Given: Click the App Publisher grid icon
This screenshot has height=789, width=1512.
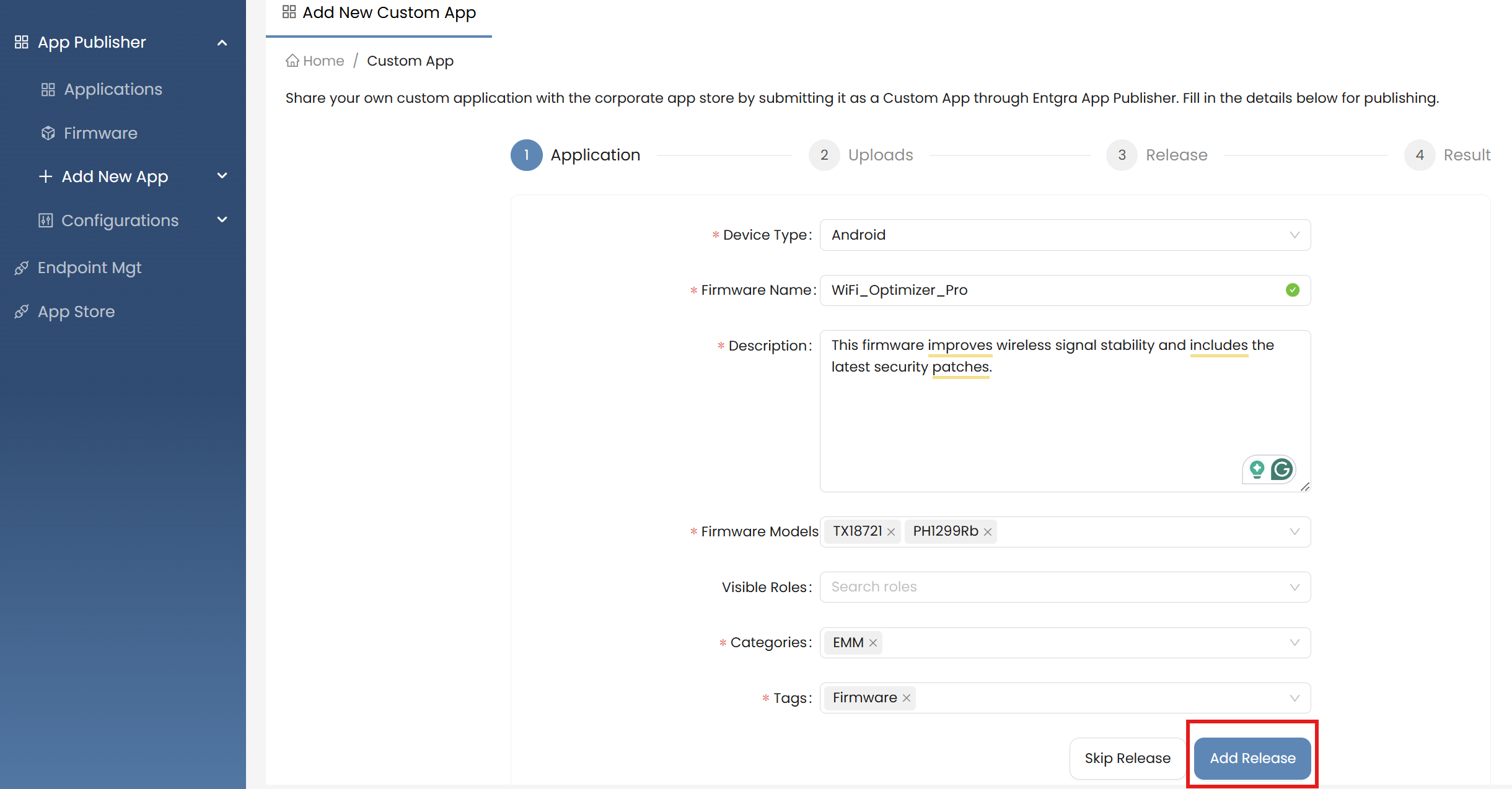Looking at the screenshot, I should point(22,42).
